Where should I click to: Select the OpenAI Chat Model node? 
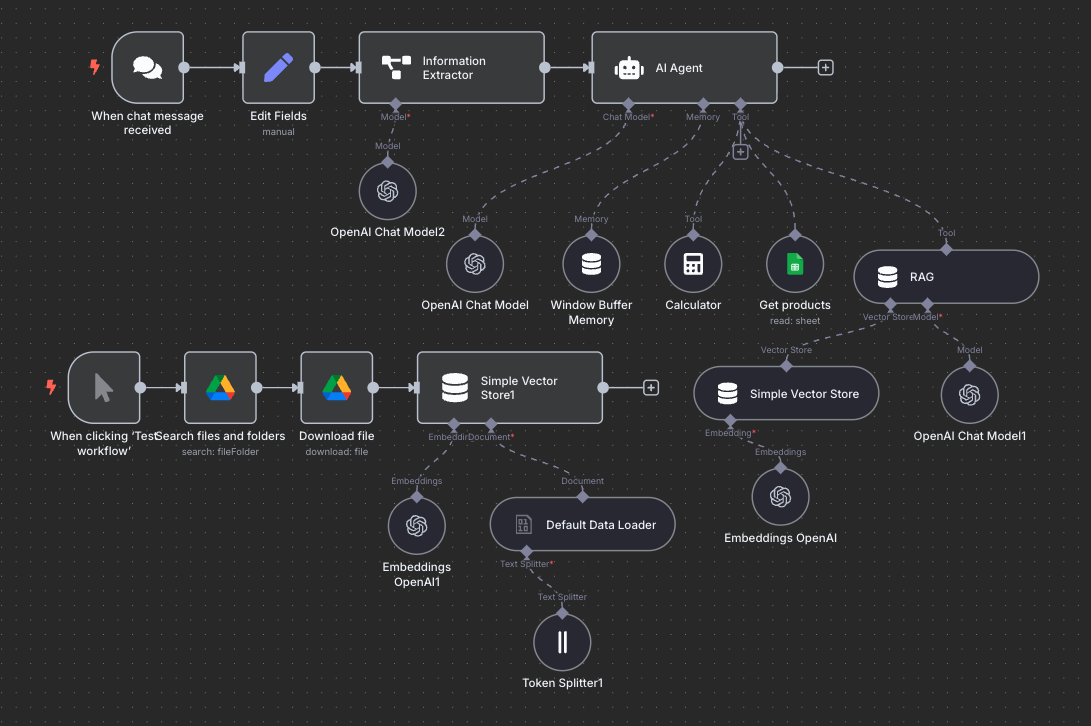click(x=475, y=264)
